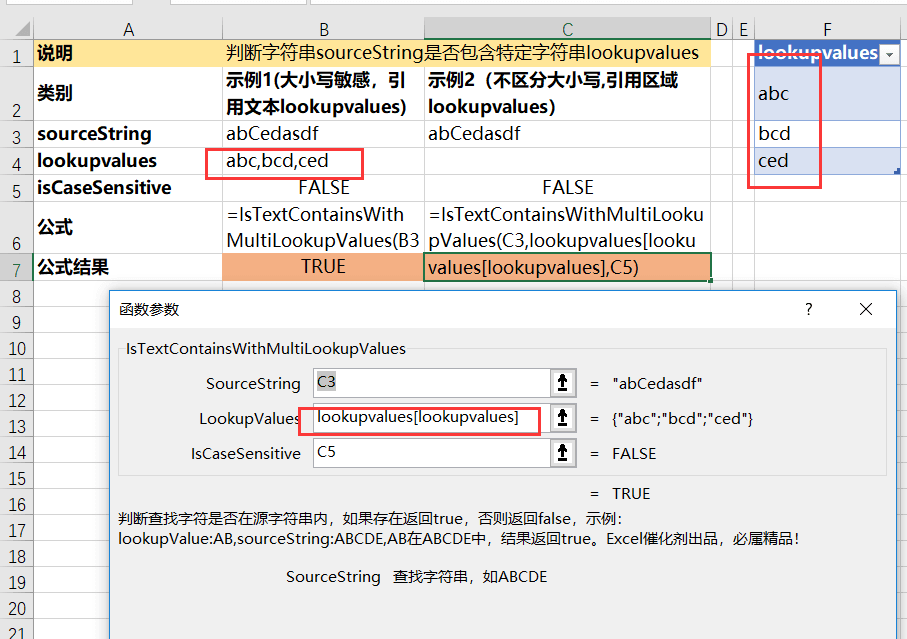Collapse dialog via SourceString range-select button
The image size is (907, 639).
coord(562,383)
